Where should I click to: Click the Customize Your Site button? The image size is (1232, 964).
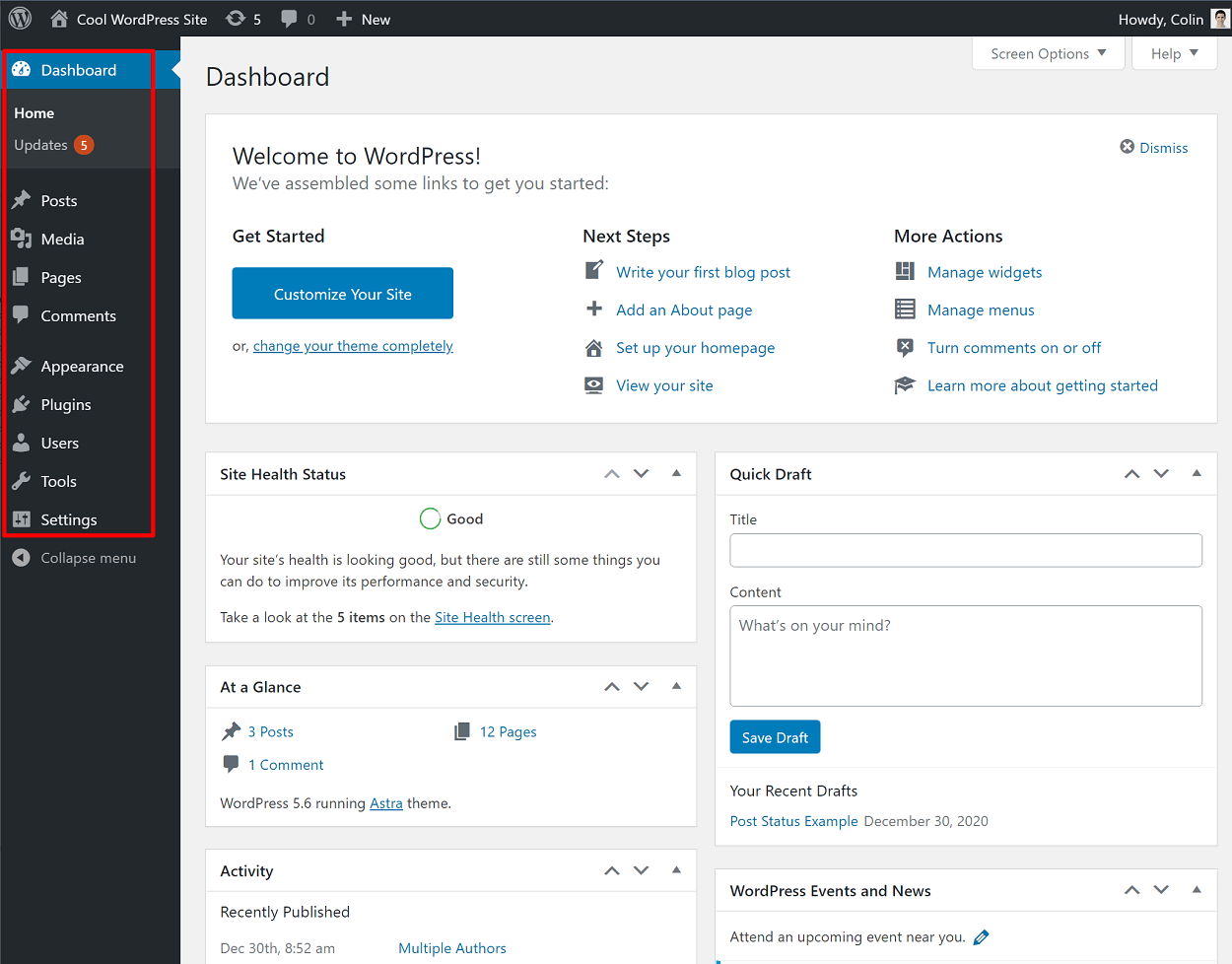tap(343, 294)
